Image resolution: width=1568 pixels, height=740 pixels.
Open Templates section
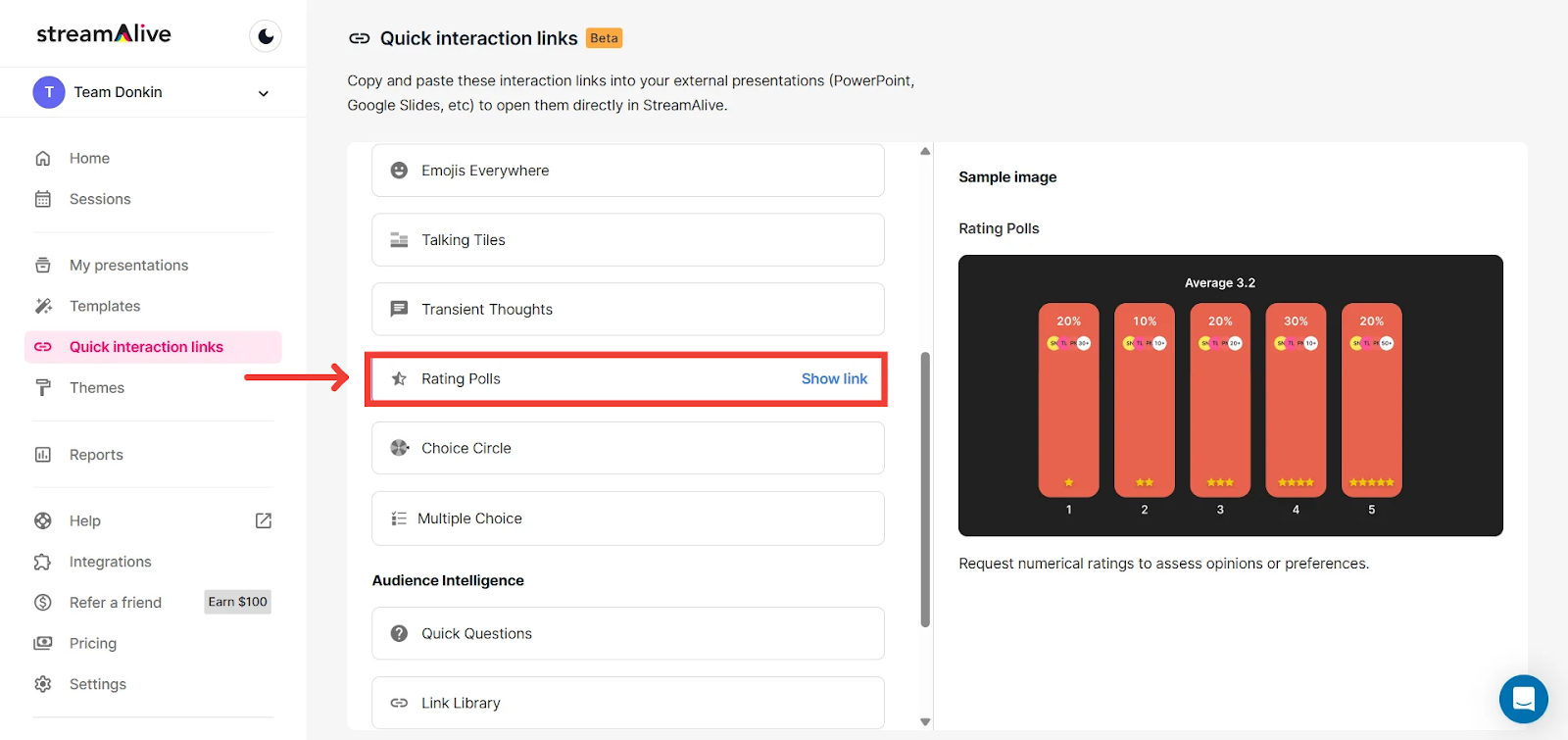coord(105,306)
